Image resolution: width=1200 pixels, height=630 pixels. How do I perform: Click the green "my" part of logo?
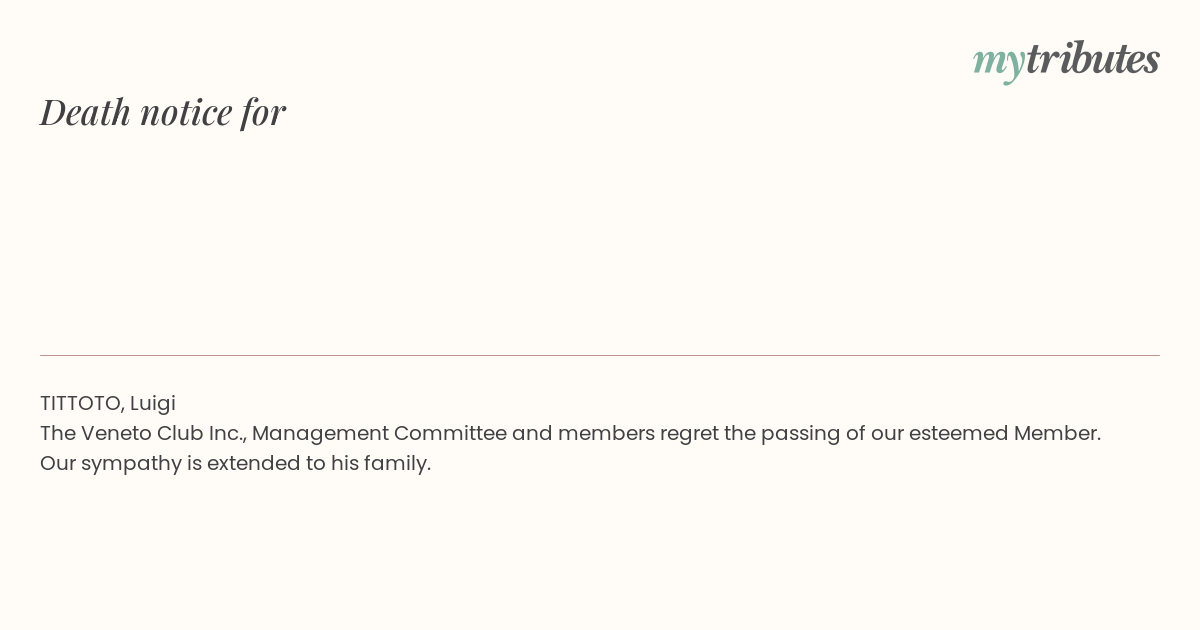click(x=998, y=63)
